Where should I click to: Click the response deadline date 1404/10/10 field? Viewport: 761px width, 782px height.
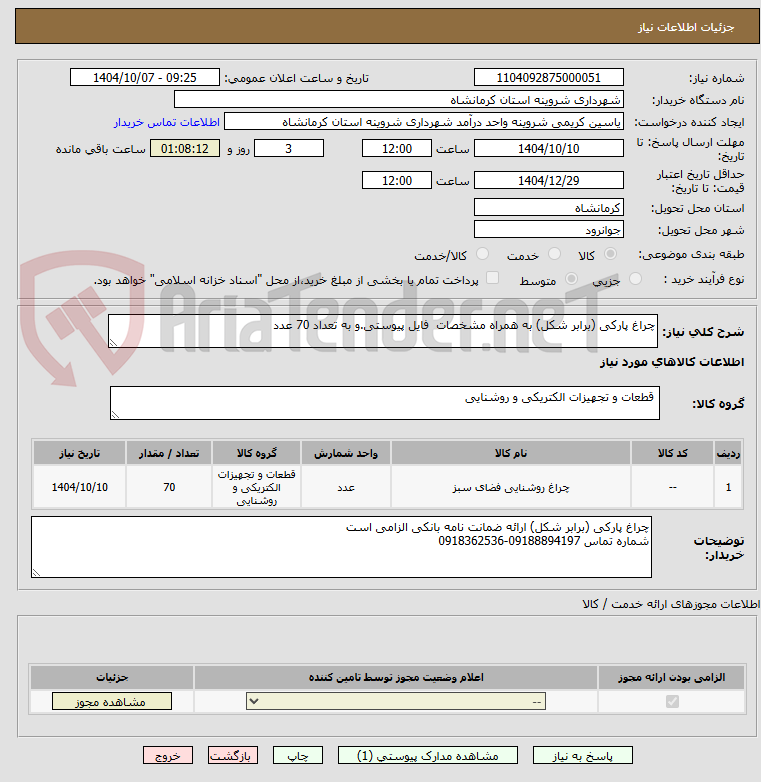pyautogui.click(x=549, y=148)
